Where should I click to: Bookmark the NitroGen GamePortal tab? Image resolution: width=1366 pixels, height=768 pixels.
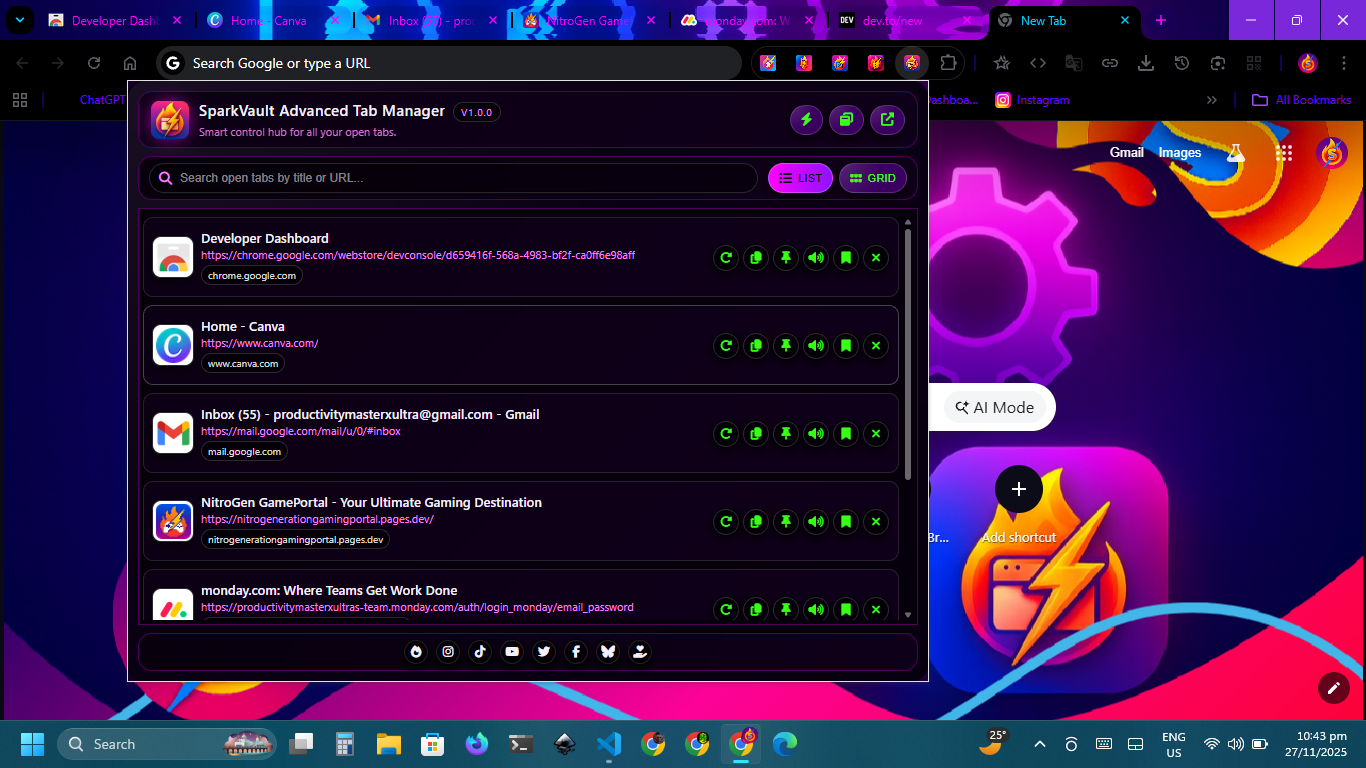[x=846, y=522]
